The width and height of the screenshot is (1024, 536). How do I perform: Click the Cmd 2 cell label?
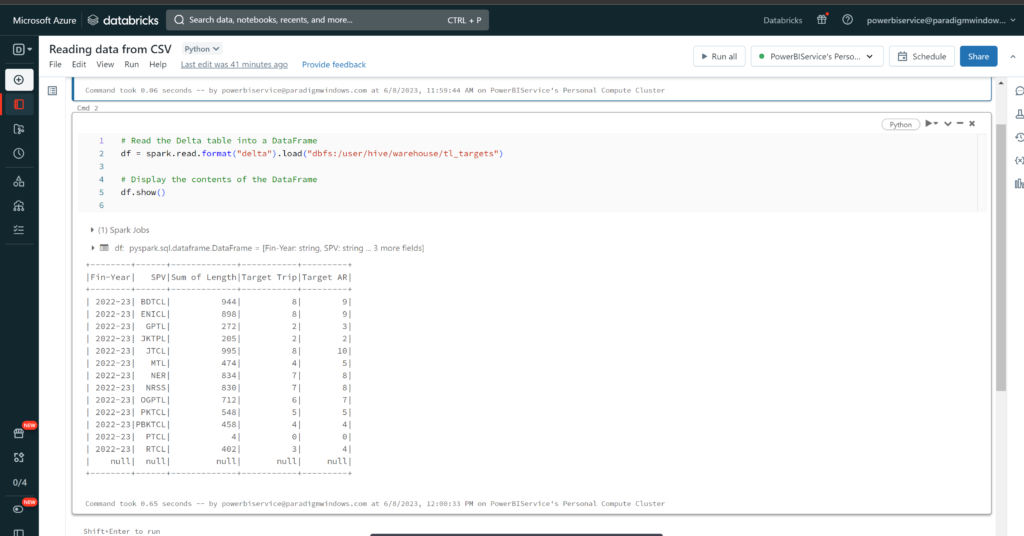pyautogui.click(x=88, y=108)
